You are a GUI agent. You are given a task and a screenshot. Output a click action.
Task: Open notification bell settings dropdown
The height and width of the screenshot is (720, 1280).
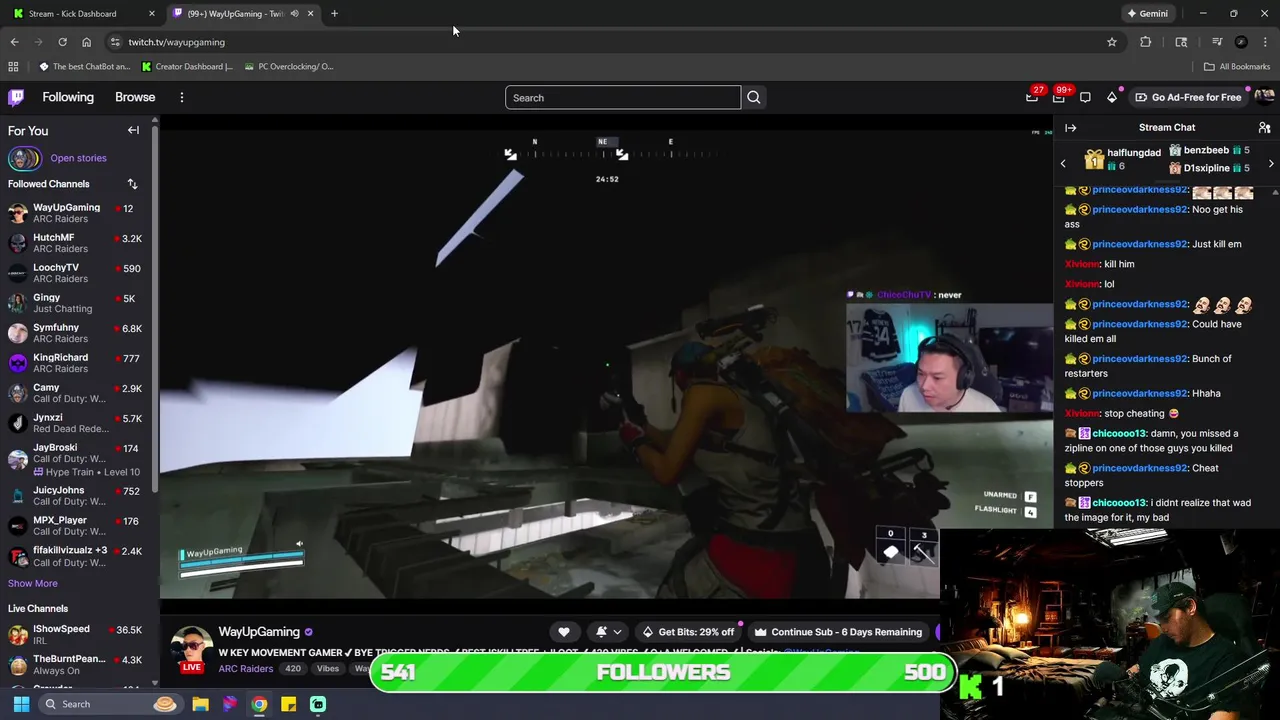click(x=607, y=632)
